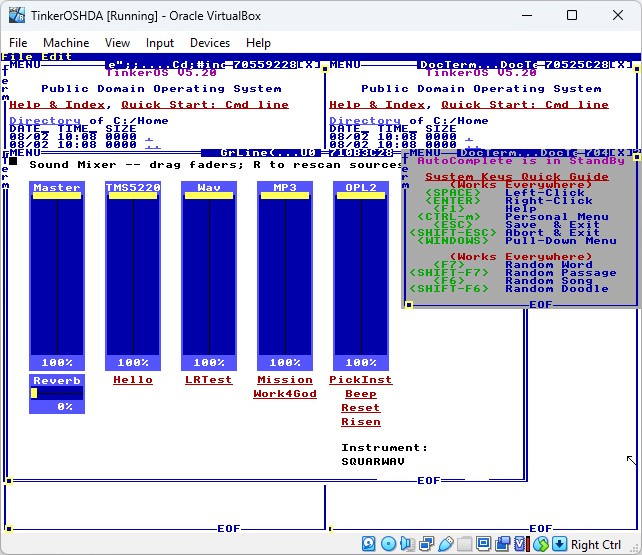Open MENU of the top-right terminal window
642x555 pixels.
pyautogui.click(x=345, y=65)
